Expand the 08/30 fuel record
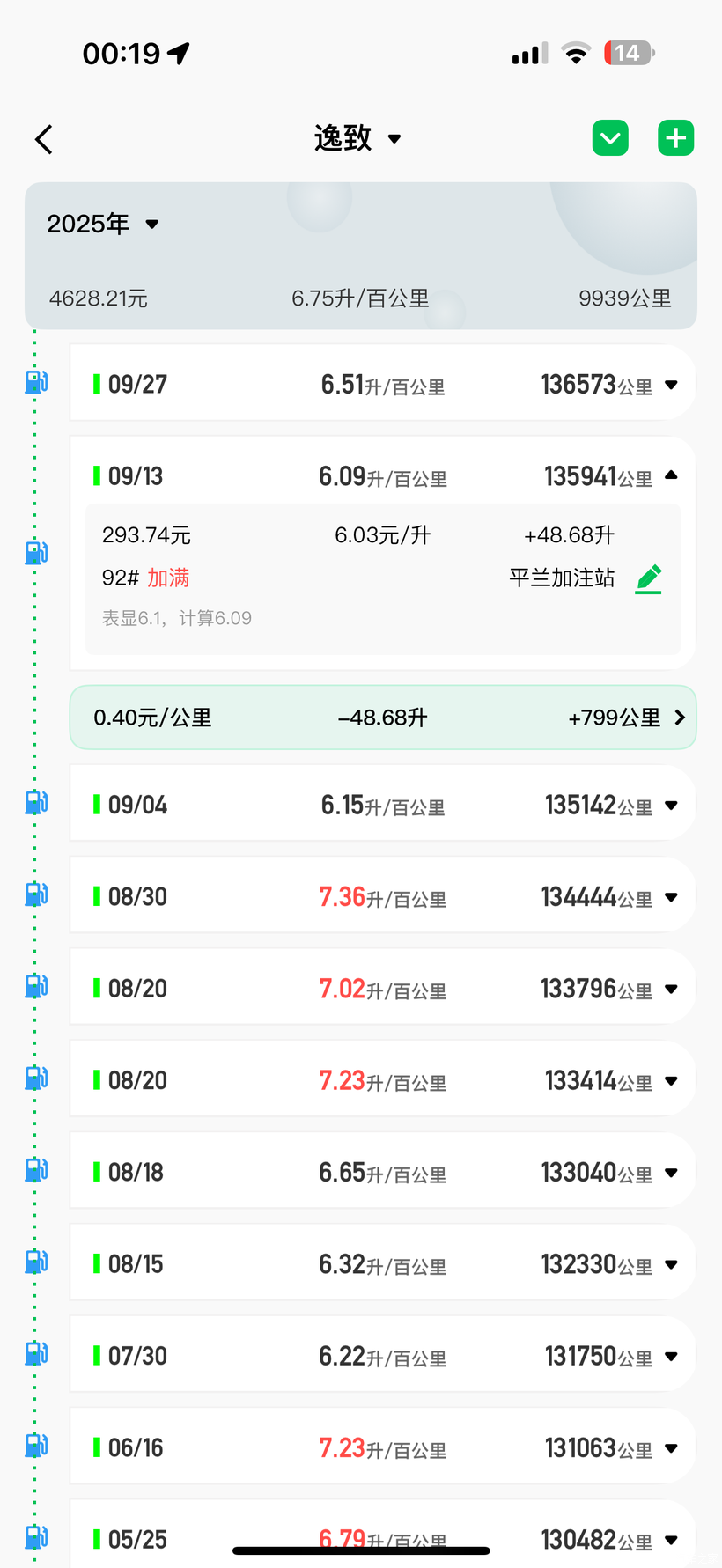This screenshot has width=722, height=1568. [671, 897]
